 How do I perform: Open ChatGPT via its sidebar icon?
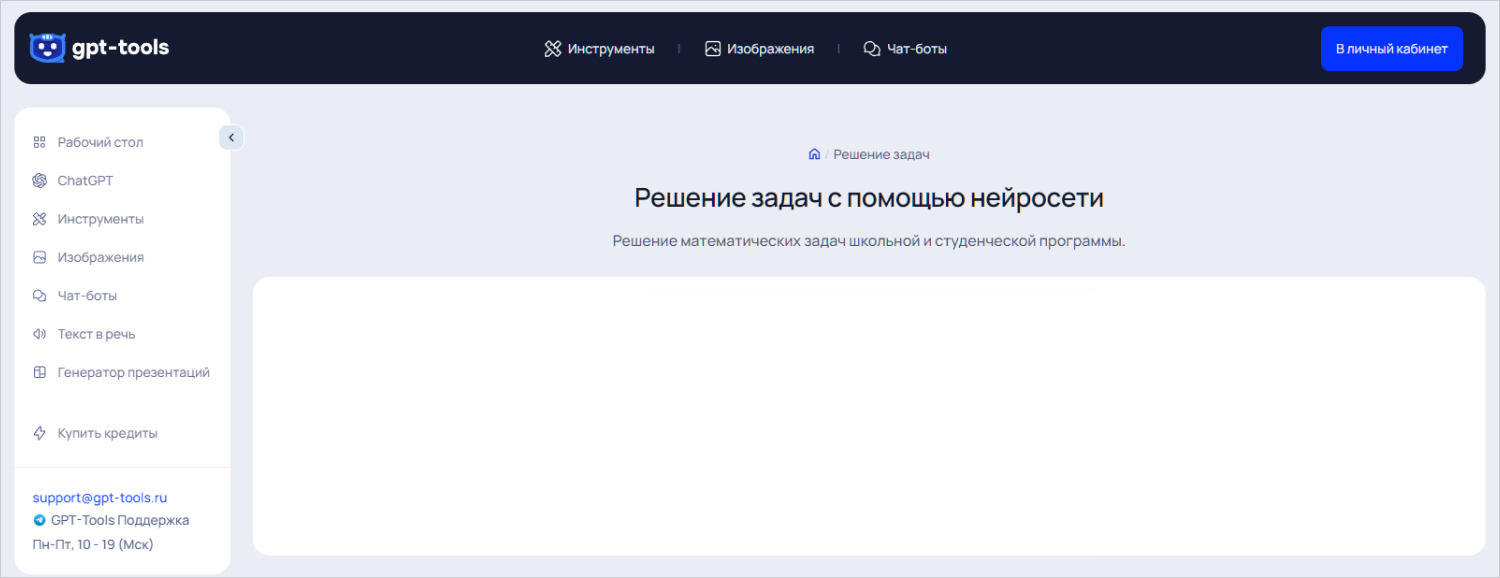[40, 180]
